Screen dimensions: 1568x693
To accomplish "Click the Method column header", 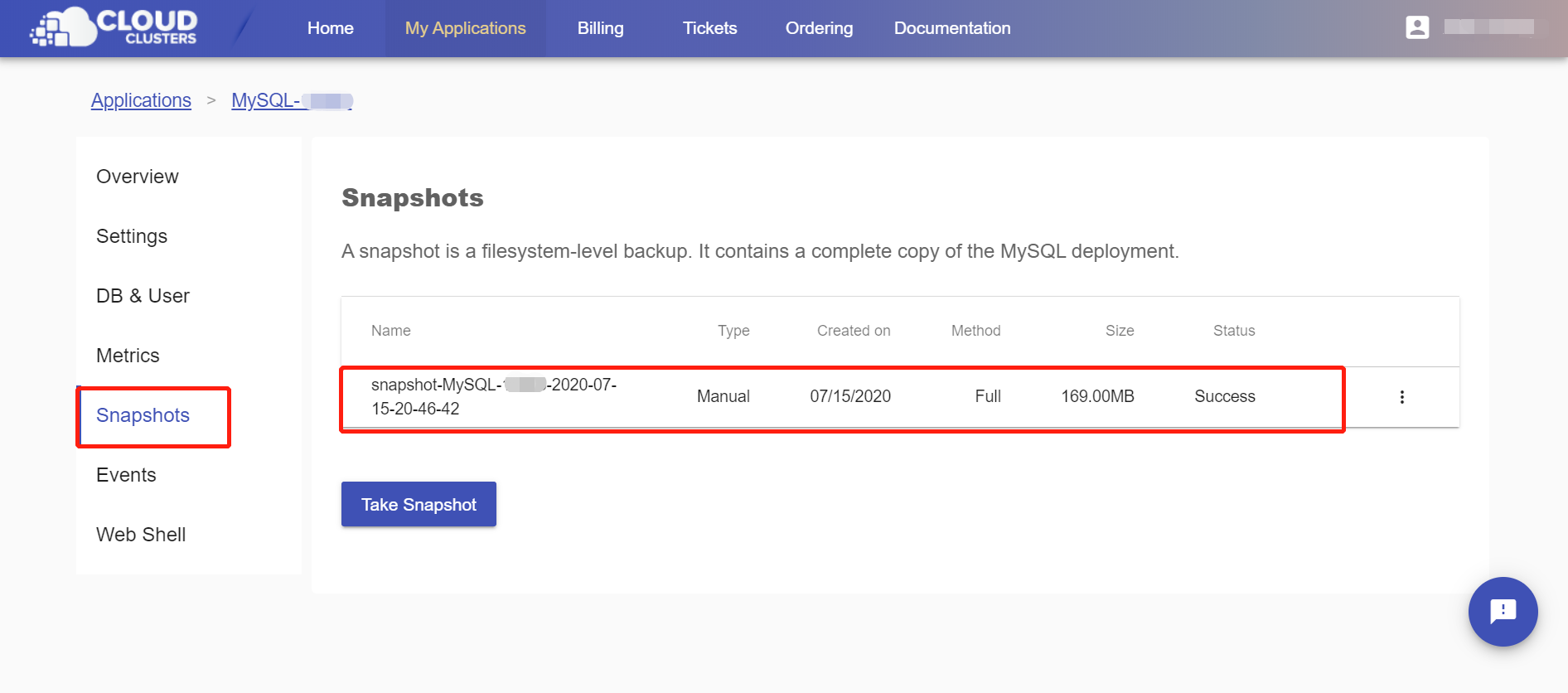I will (x=976, y=331).
